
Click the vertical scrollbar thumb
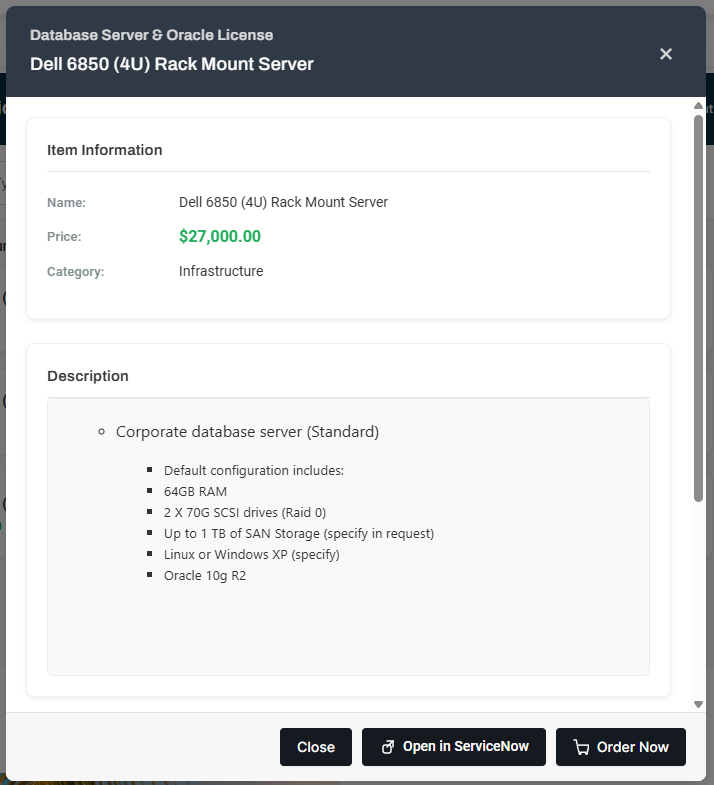pos(698,308)
